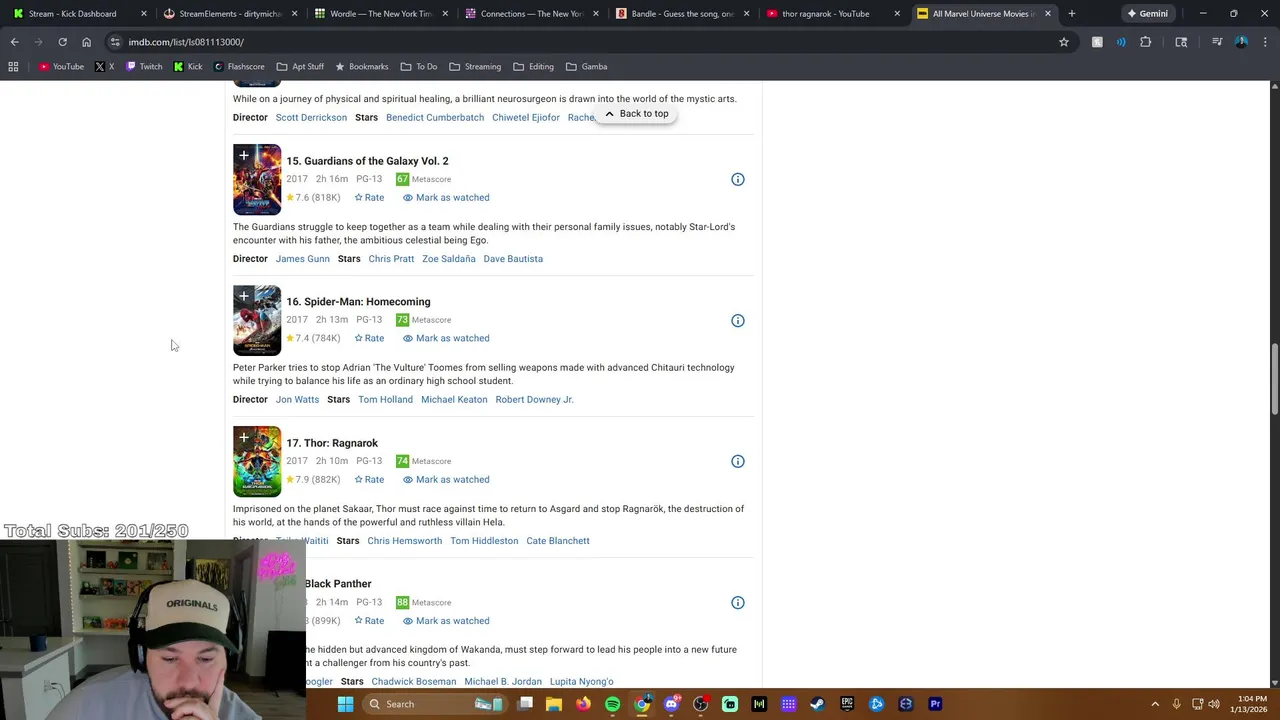1280x720 pixels.
Task: Switch to thor ragnarok YouTube tab
Action: tap(833, 14)
